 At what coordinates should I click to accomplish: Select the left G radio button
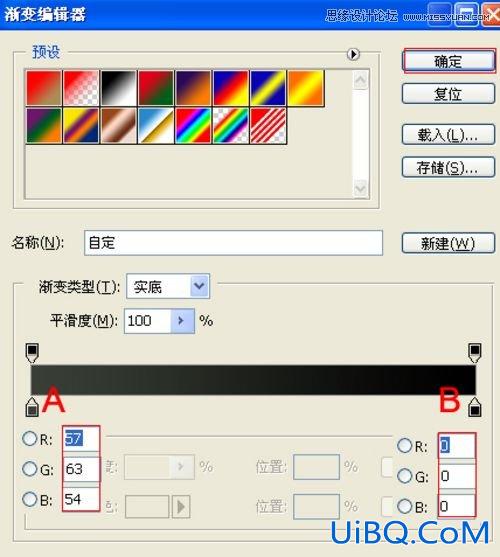(29, 469)
